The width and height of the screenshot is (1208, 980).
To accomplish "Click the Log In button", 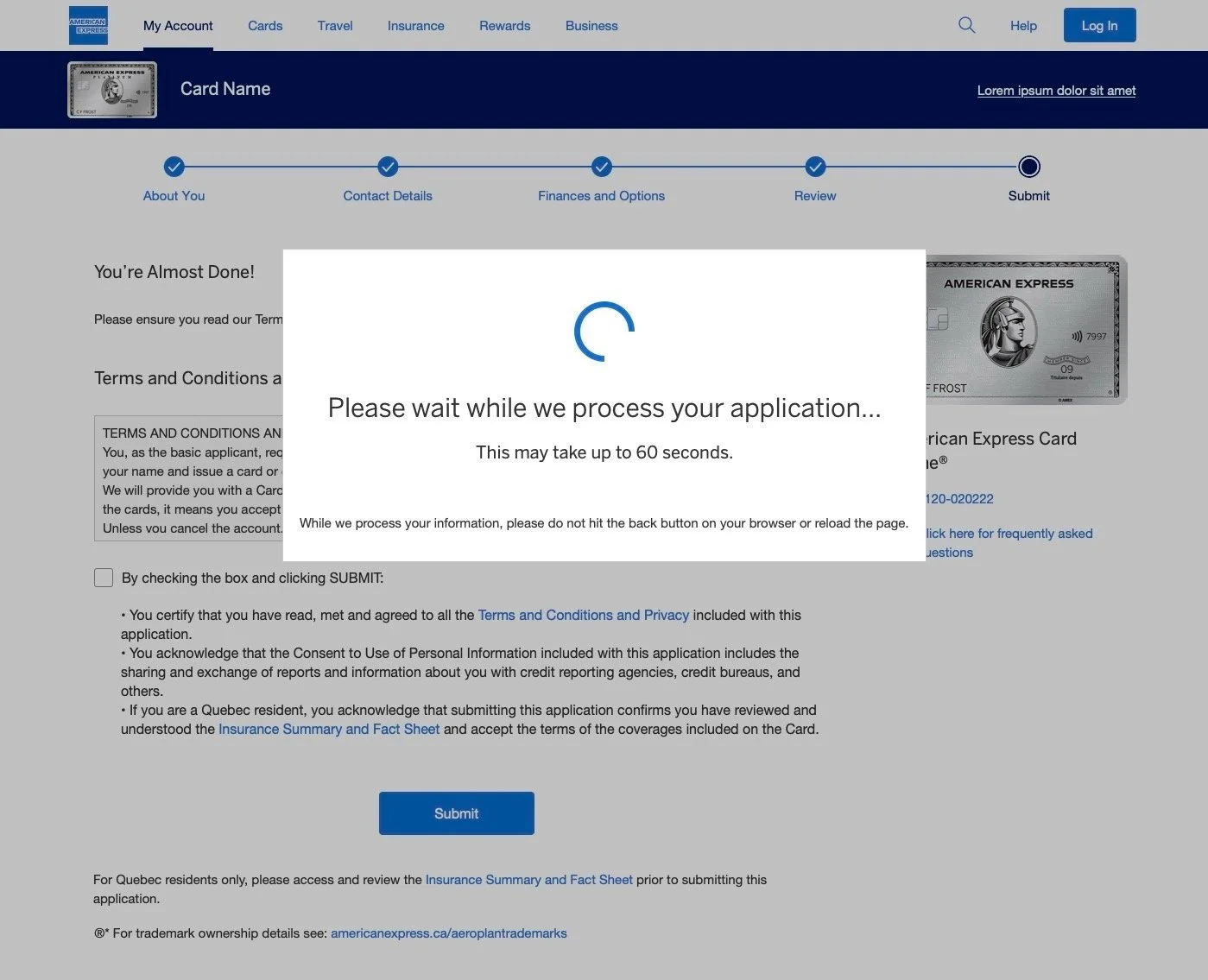I will coord(1100,25).
